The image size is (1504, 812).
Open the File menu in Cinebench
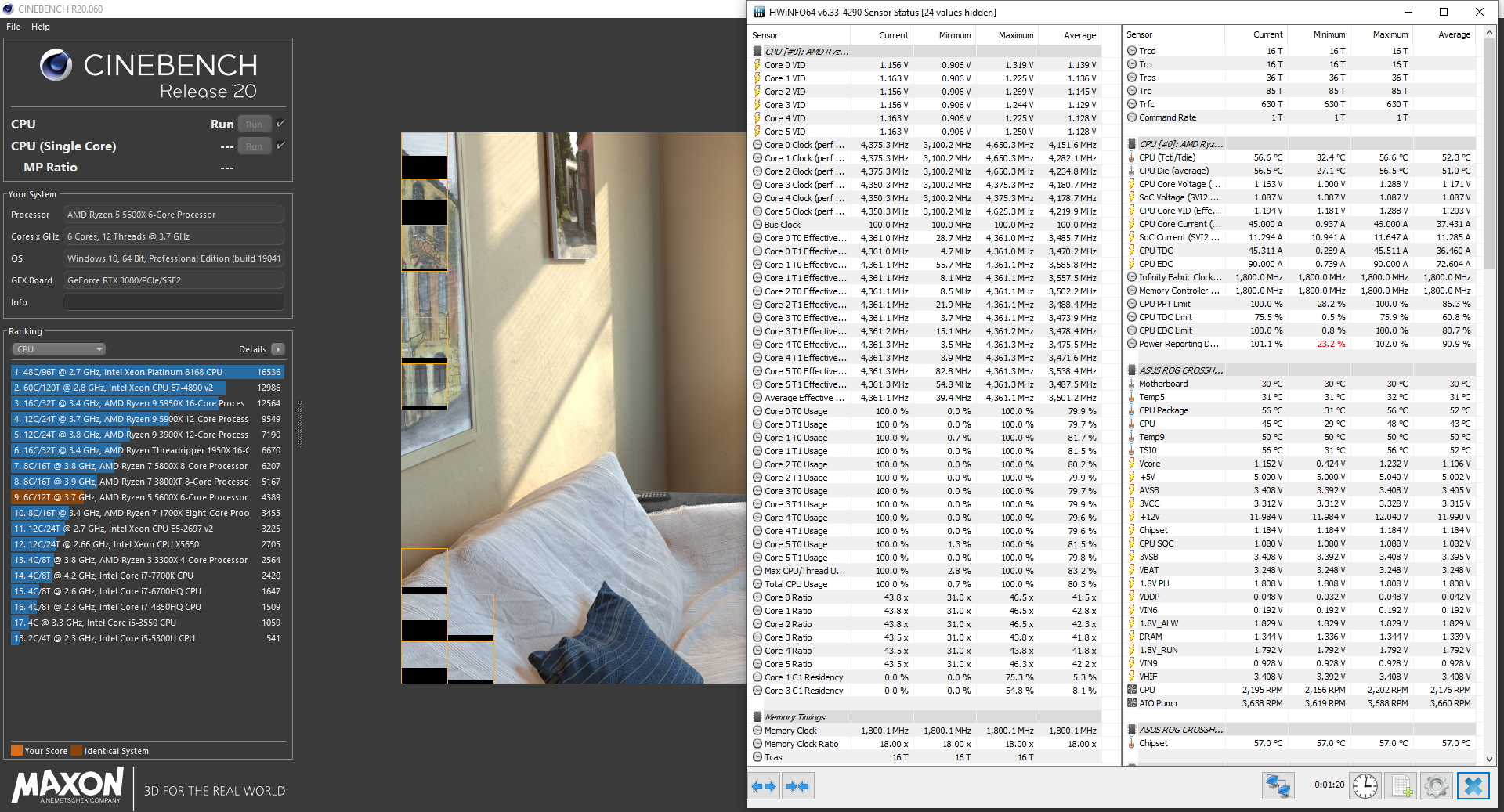(x=13, y=27)
